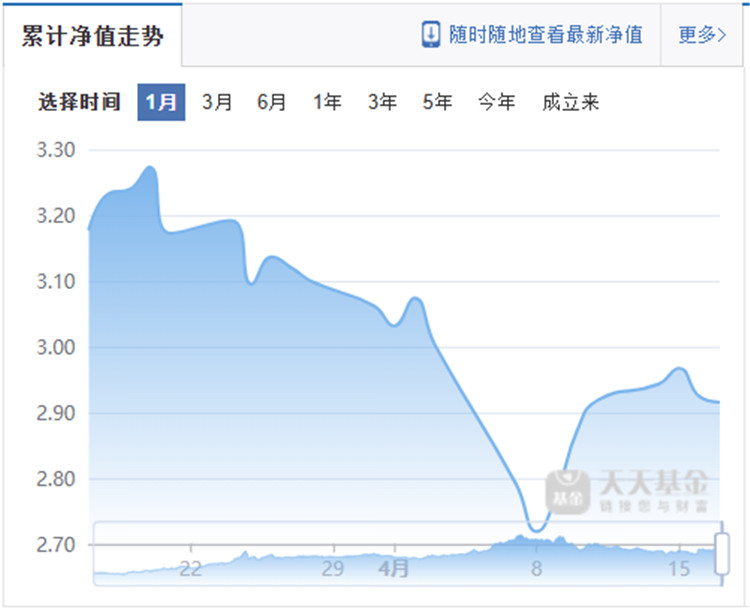750x615 pixels.
Task: Open the 随时随地查看最新净值 link
Action: coord(545,34)
